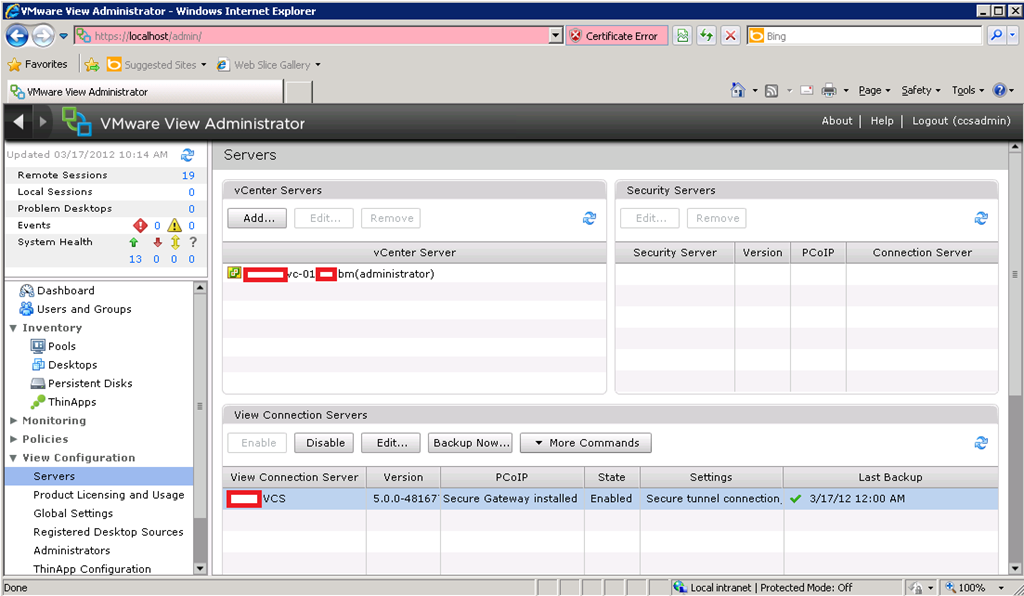The width and height of the screenshot is (1024, 596).
Task: Collapse the Inventory tree section
Action: [13, 328]
